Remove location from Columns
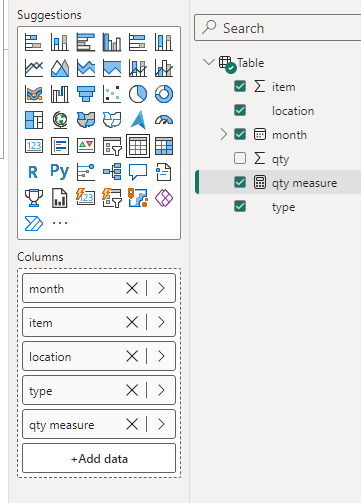Viewport: 361px width, 503px height. 132,356
